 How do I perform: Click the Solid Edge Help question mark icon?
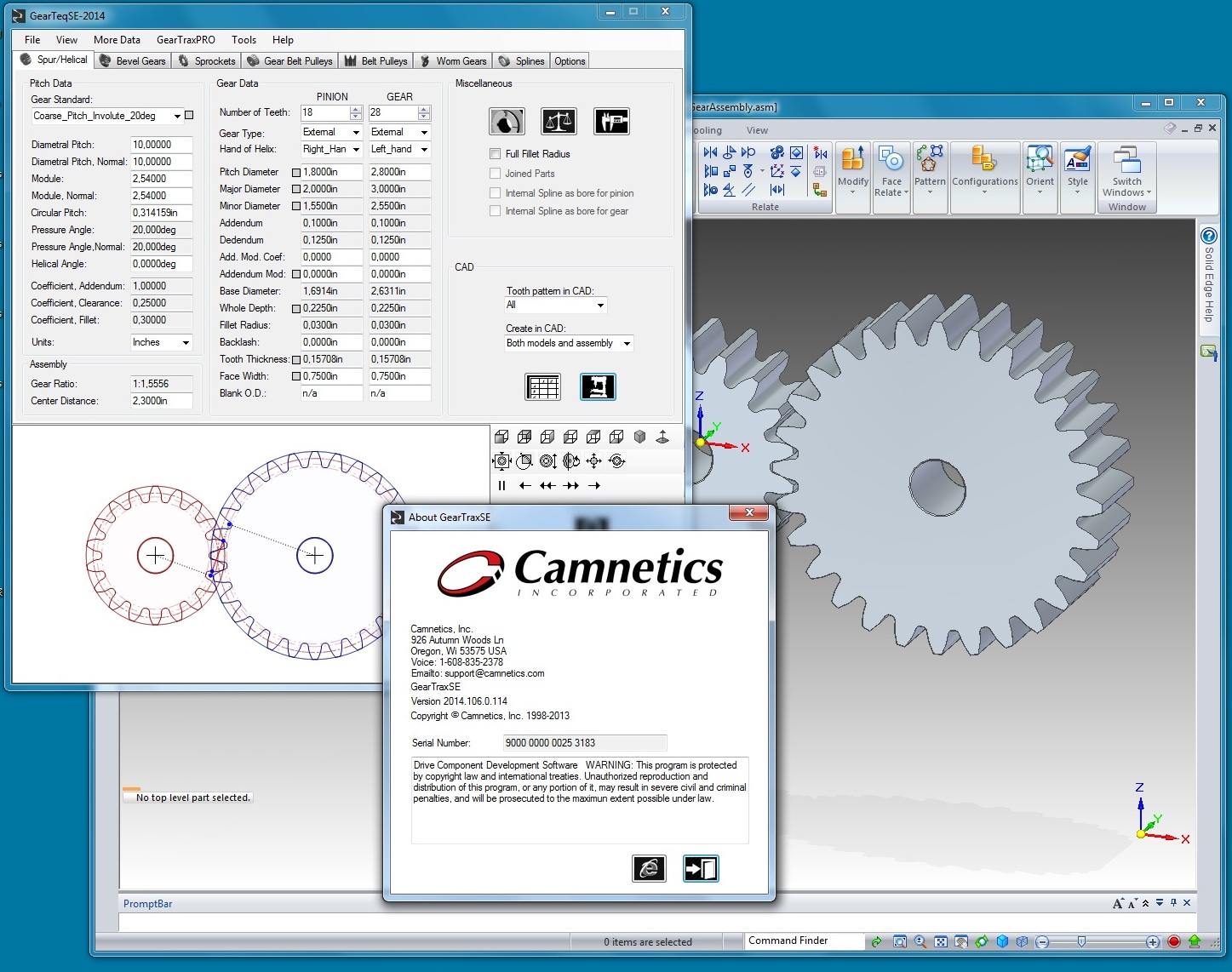click(1208, 236)
